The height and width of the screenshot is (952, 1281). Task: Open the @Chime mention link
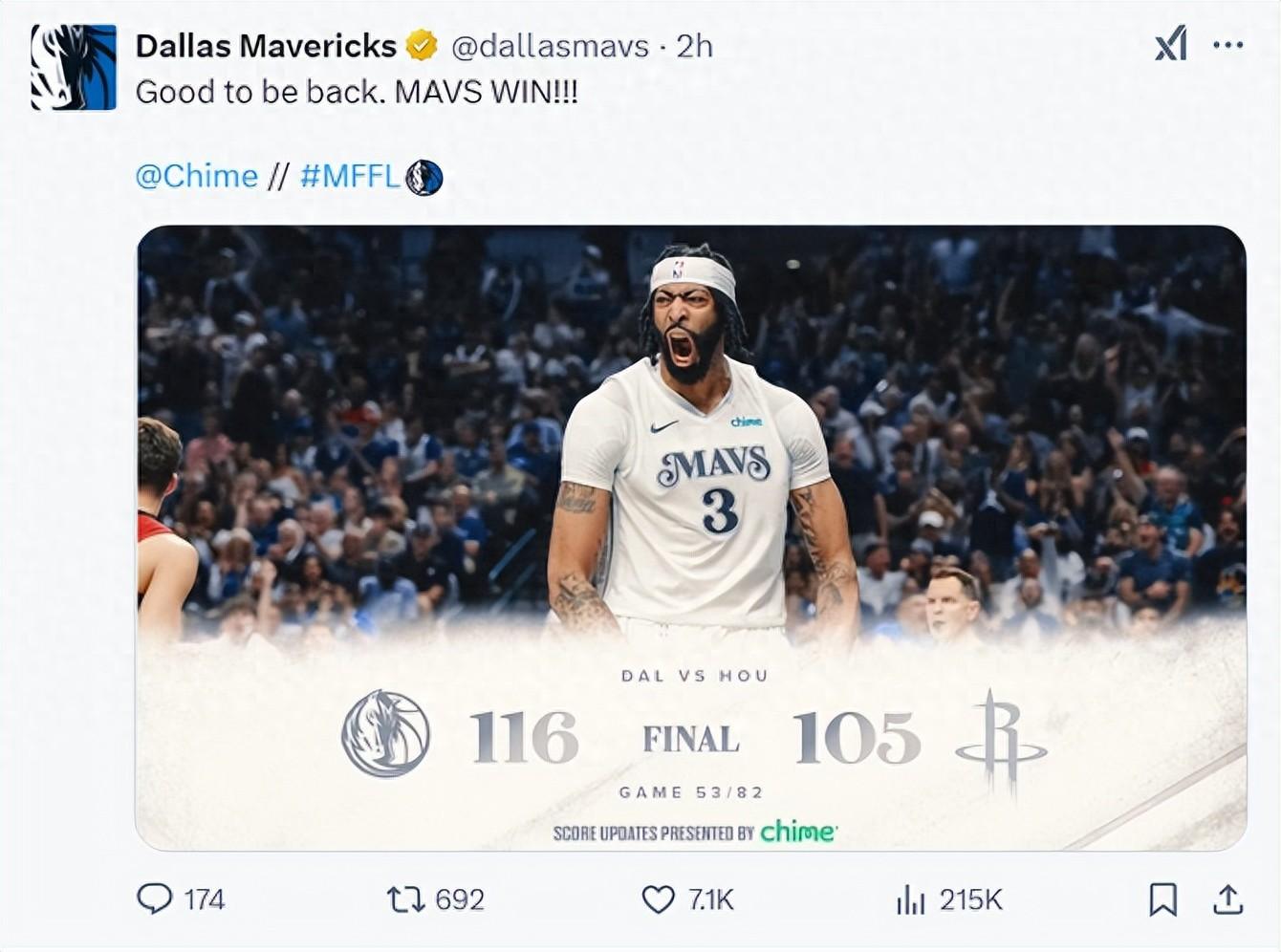point(197,176)
